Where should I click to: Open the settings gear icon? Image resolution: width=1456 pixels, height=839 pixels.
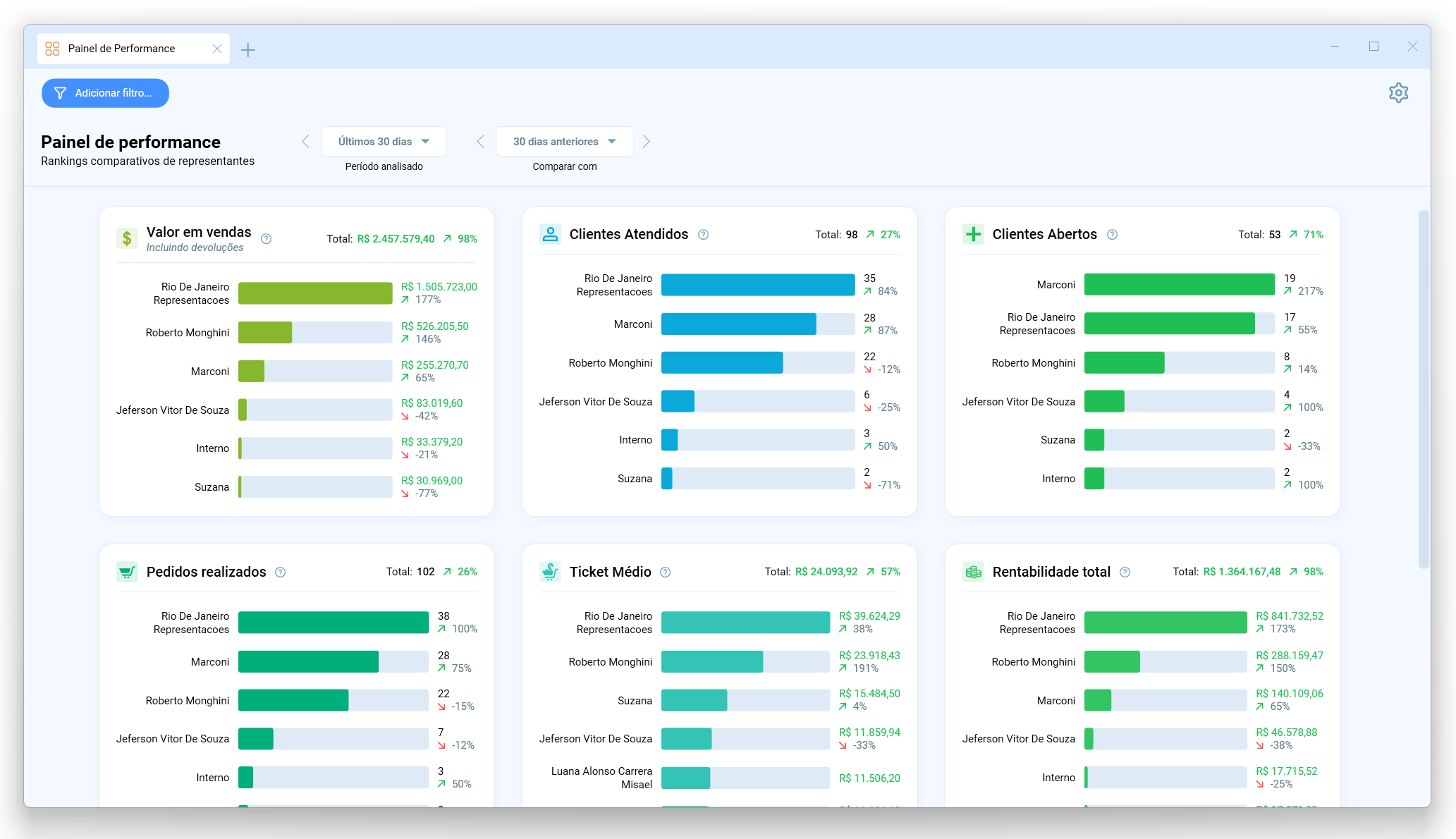tap(1398, 93)
